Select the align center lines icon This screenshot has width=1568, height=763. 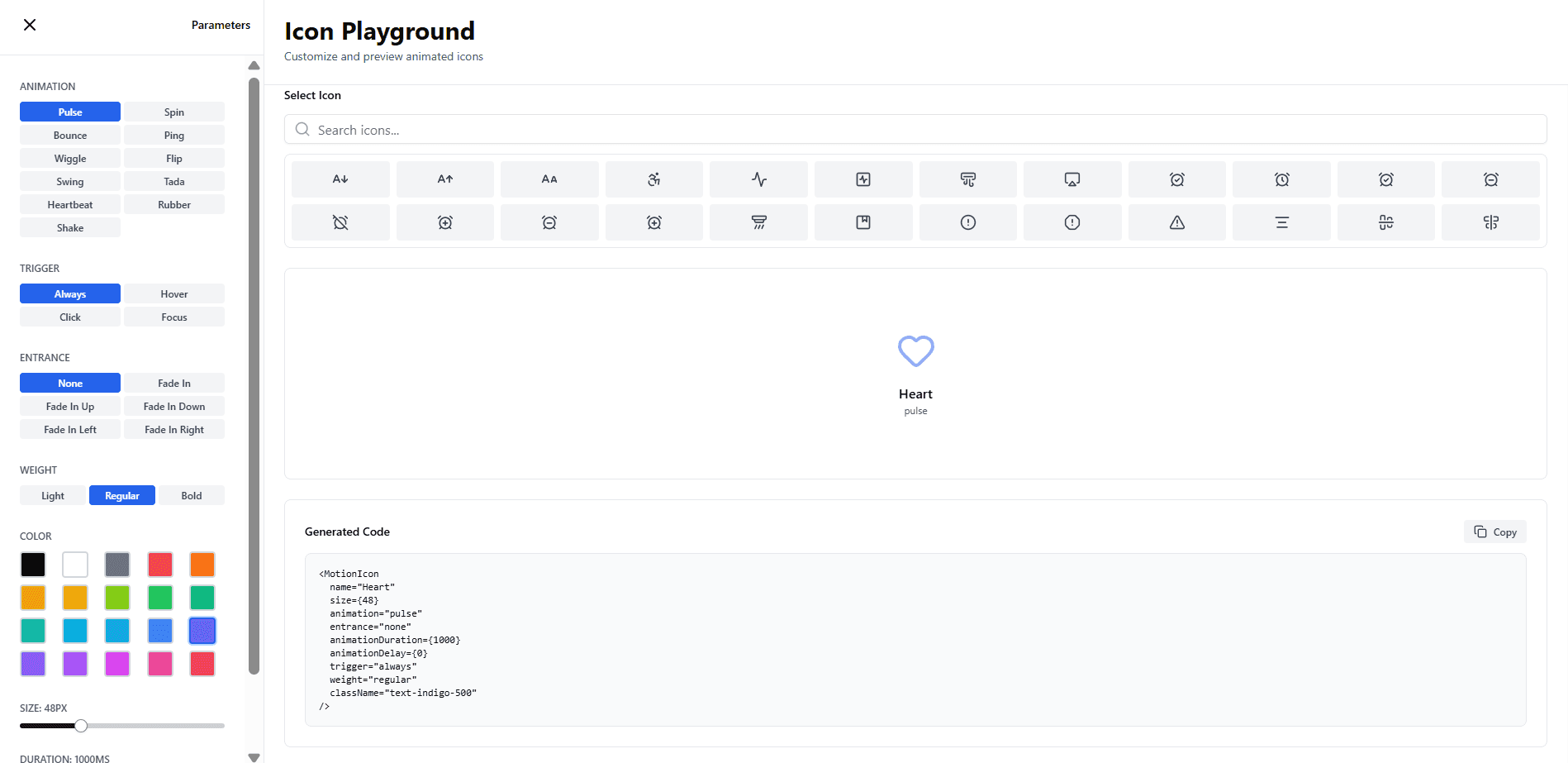click(1281, 222)
